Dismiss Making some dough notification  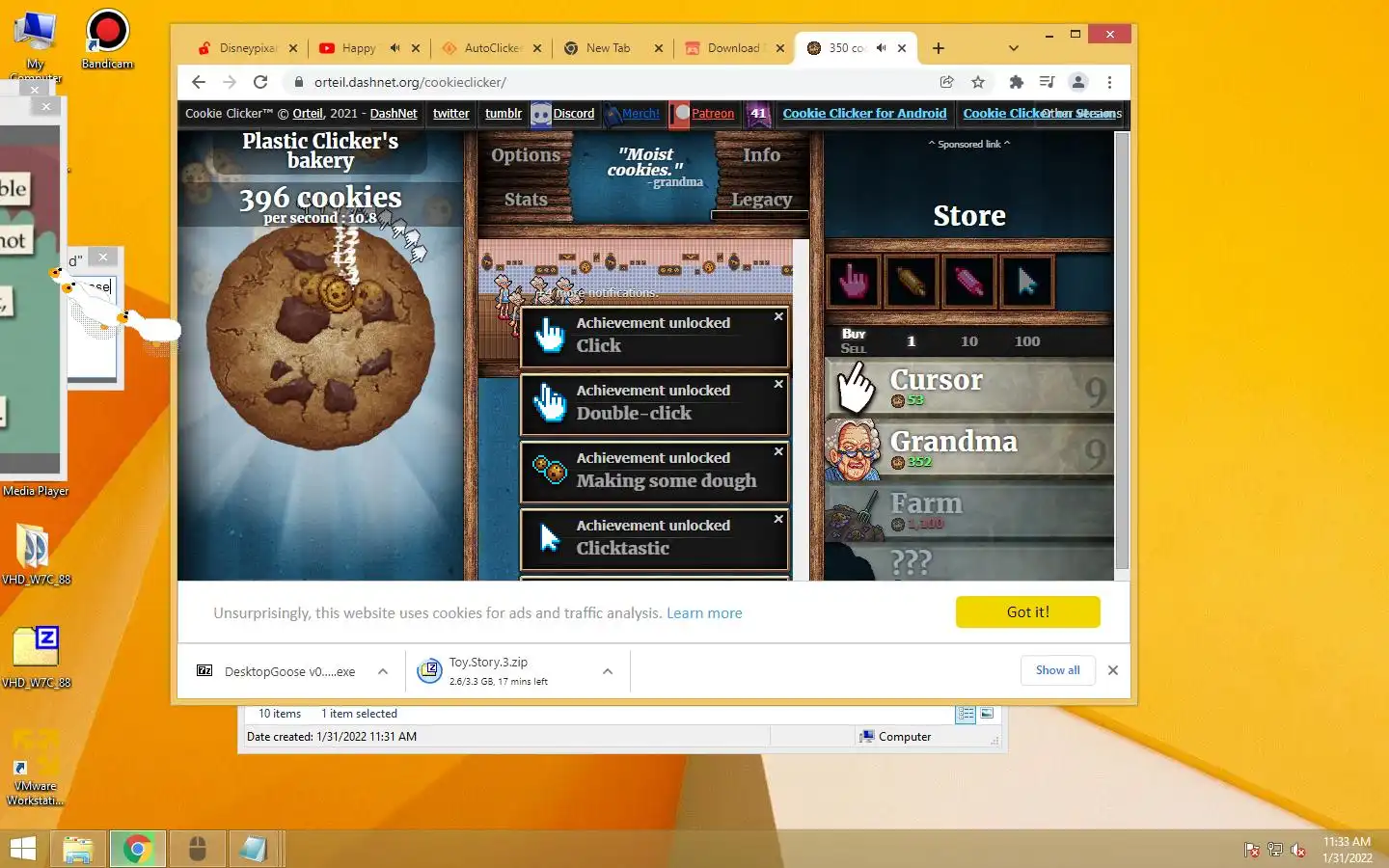pyautogui.click(x=778, y=451)
